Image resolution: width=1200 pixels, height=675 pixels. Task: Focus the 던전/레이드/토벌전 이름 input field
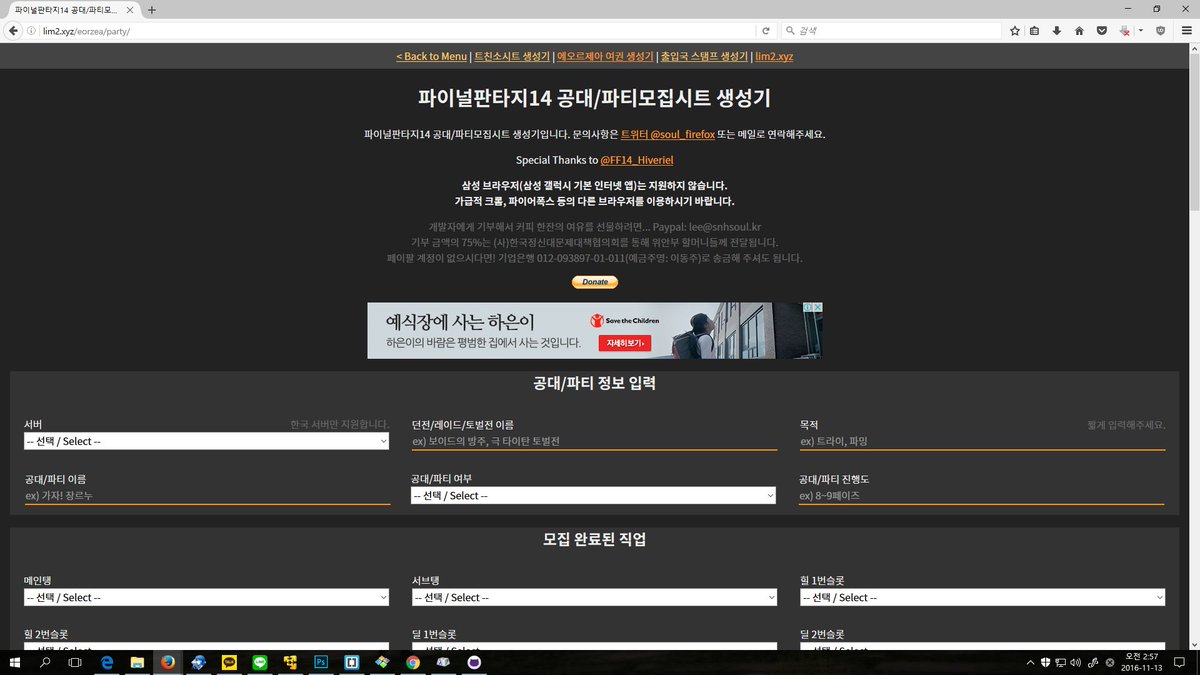tap(594, 441)
